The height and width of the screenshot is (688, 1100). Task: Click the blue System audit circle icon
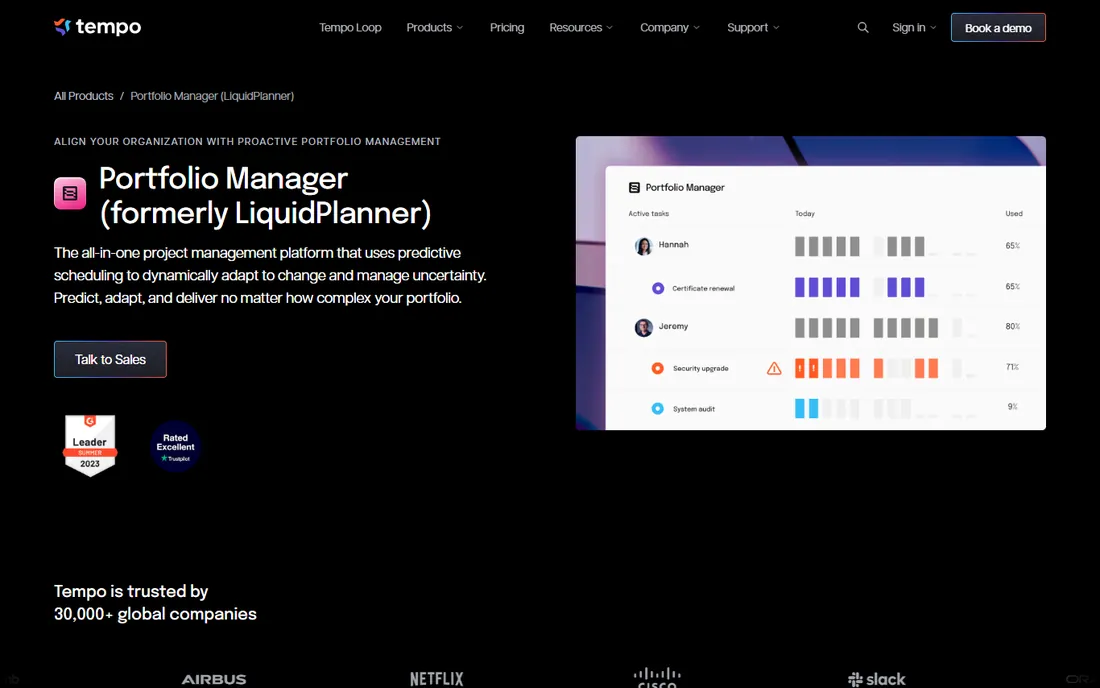(657, 408)
